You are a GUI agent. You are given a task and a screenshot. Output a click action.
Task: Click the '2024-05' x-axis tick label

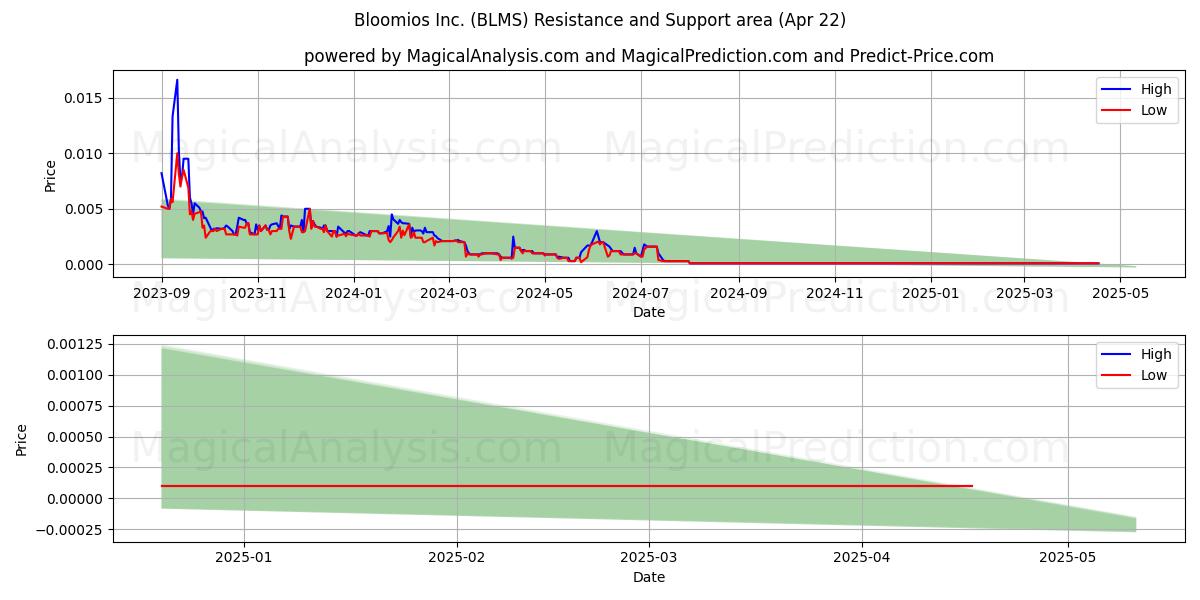click(x=545, y=293)
